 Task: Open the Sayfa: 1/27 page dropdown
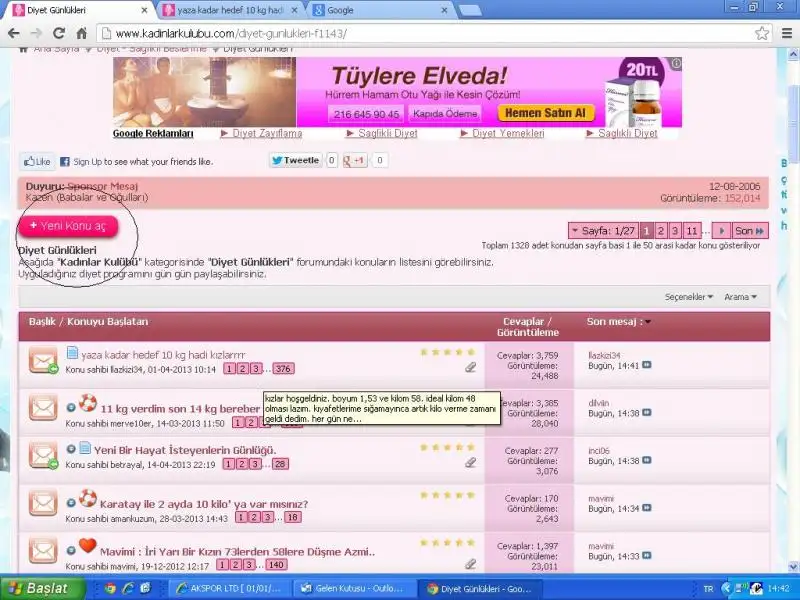pyautogui.click(x=603, y=231)
